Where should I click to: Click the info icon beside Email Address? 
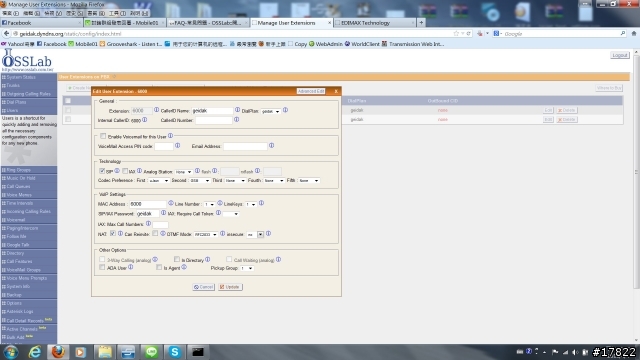point(271,145)
